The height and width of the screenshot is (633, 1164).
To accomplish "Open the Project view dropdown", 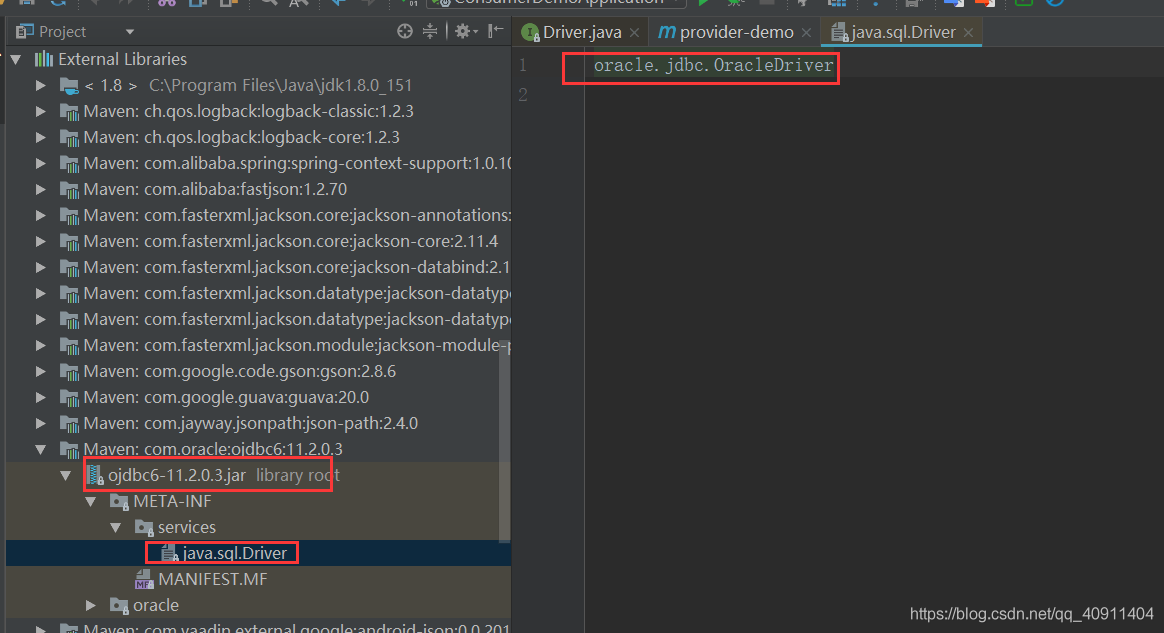I will point(130,32).
